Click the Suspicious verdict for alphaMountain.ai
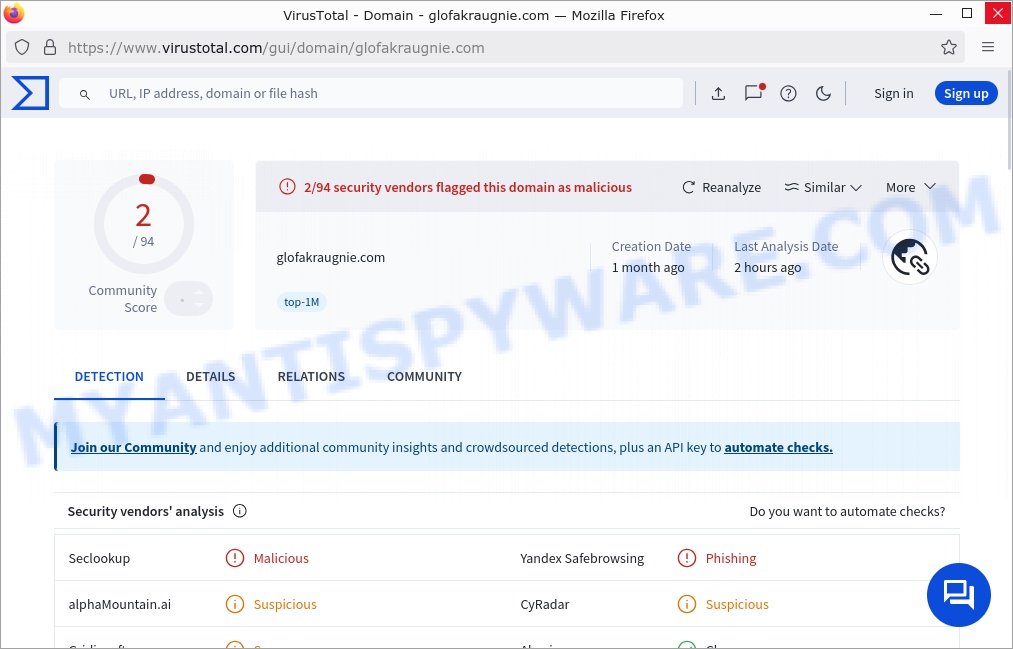Viewport: 1013px width, 649px height. click(285, 604)
